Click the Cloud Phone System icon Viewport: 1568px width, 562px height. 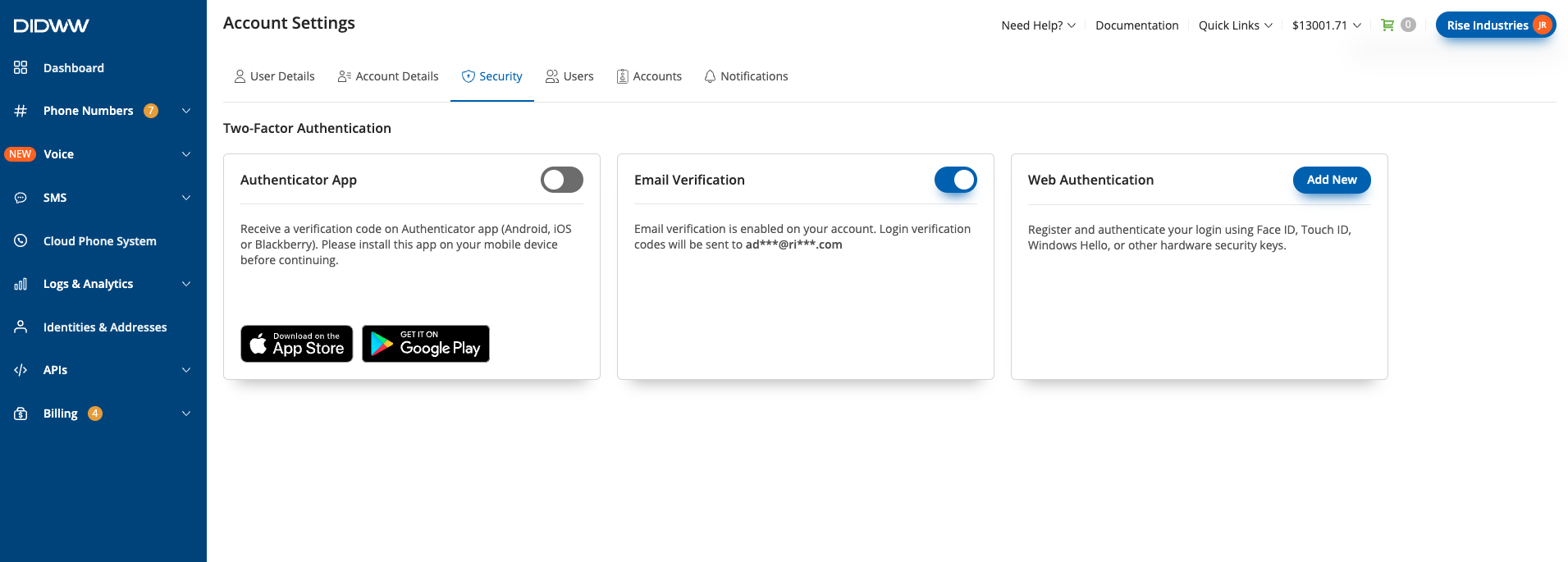pos(21,240)
